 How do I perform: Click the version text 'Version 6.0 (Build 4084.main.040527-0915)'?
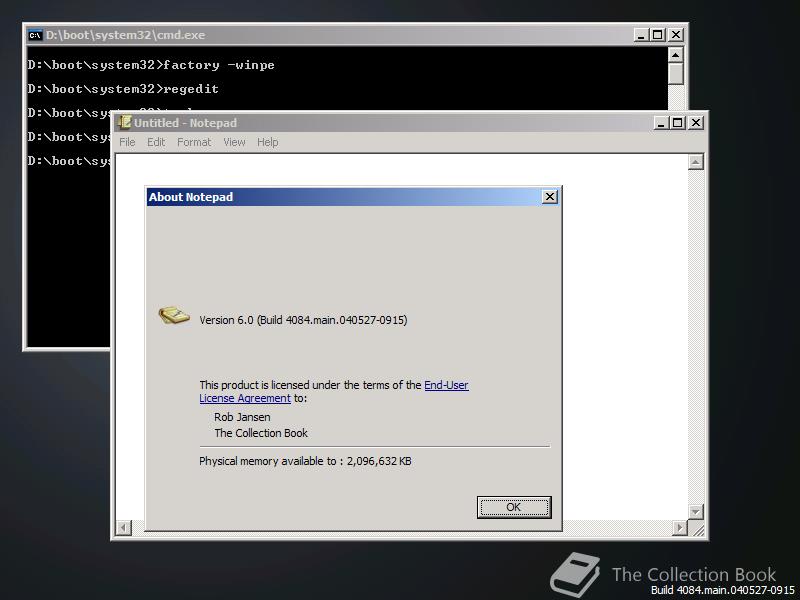point(303,320)
